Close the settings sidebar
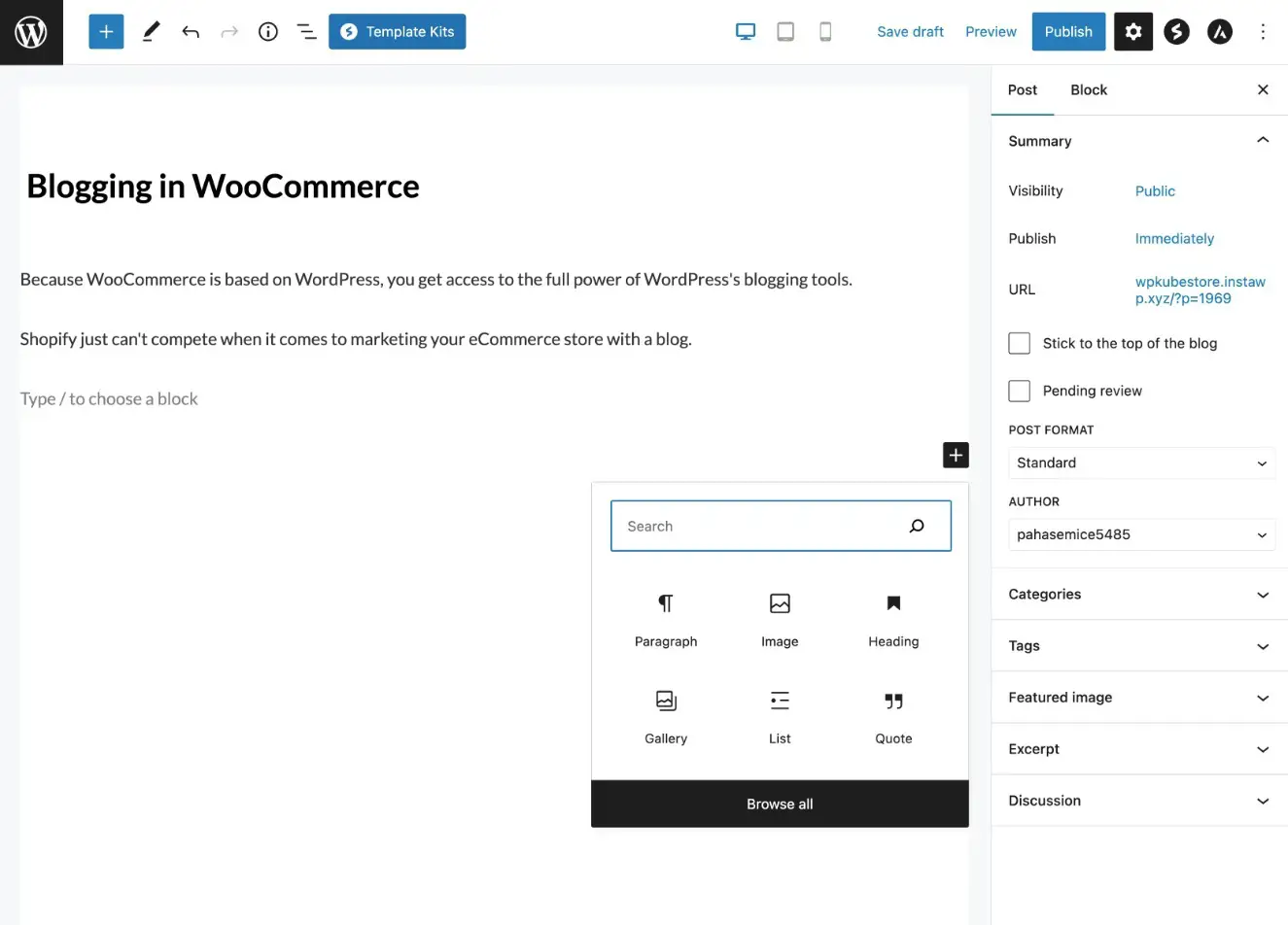This screenshot has height=925, width=1288. [x=1263, y=89]
